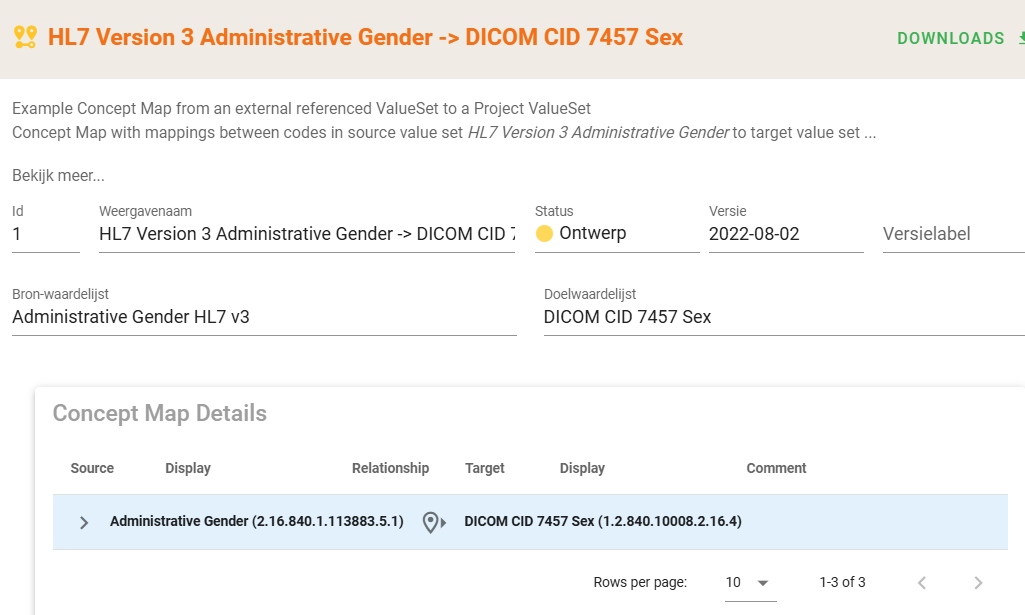Click the Weergavenaam text field
The image size is (1025, 615).
(x=306, y=234)
